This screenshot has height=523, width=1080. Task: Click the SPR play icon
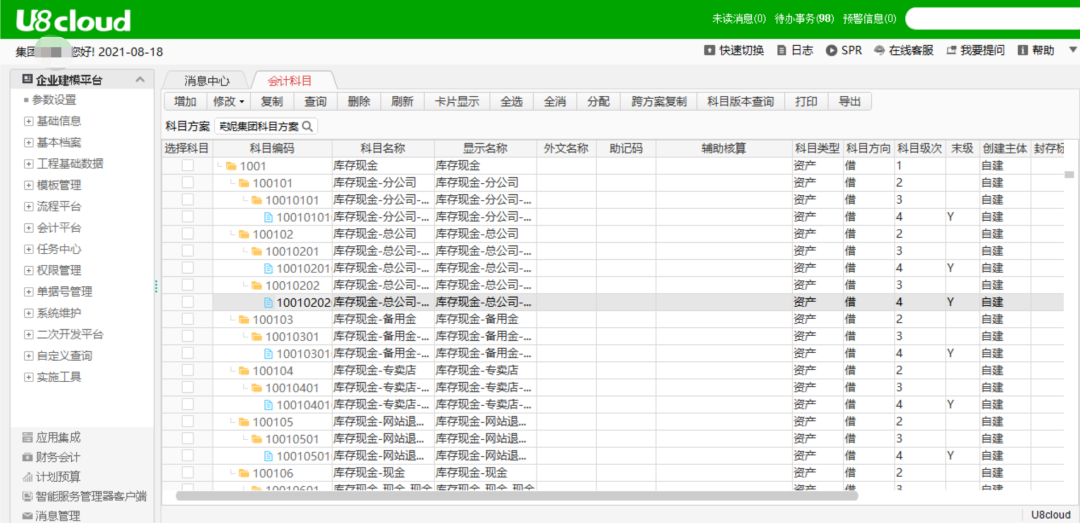point(831,51)
